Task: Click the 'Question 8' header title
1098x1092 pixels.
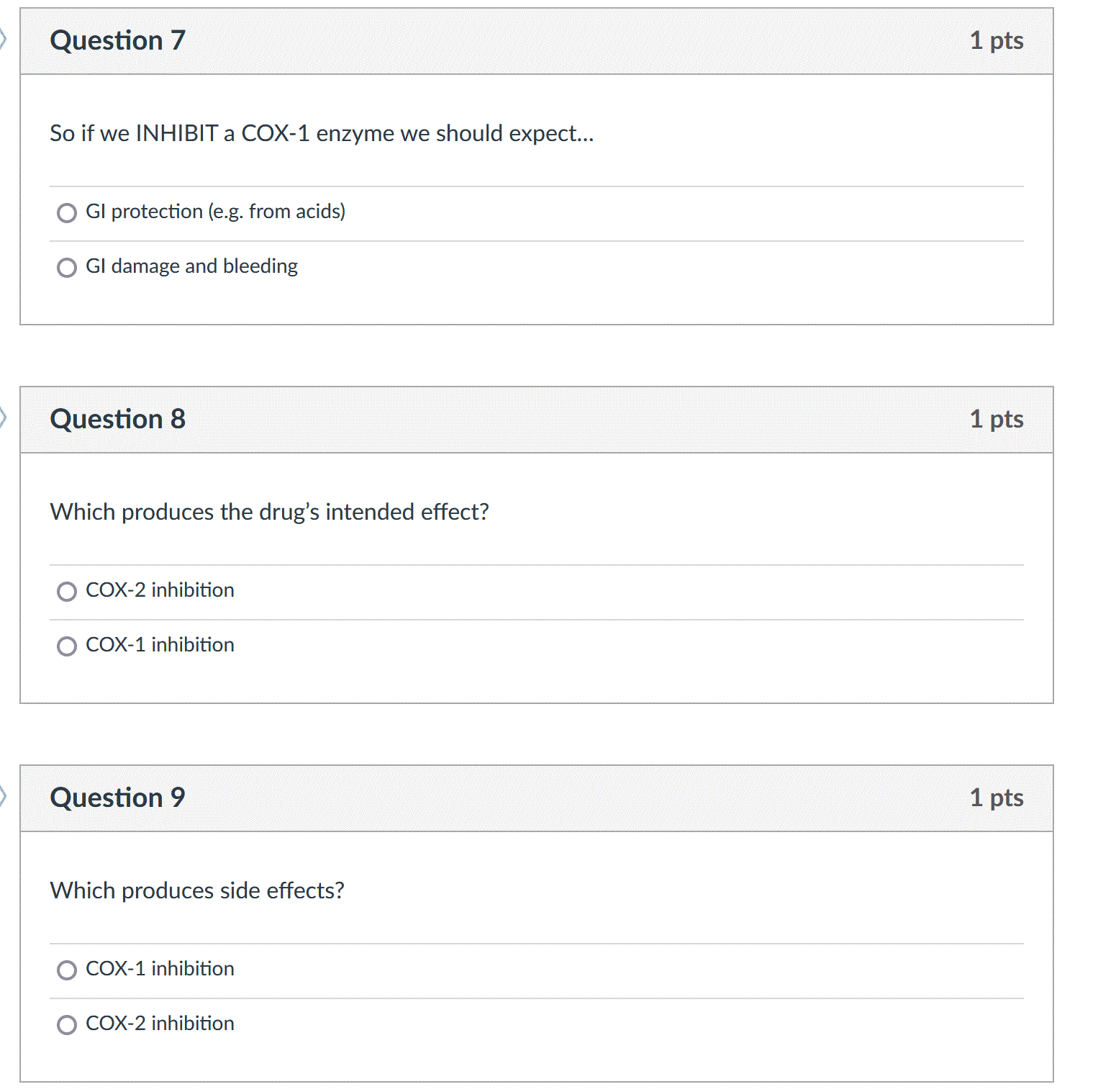Action: (x=118, y=420)
